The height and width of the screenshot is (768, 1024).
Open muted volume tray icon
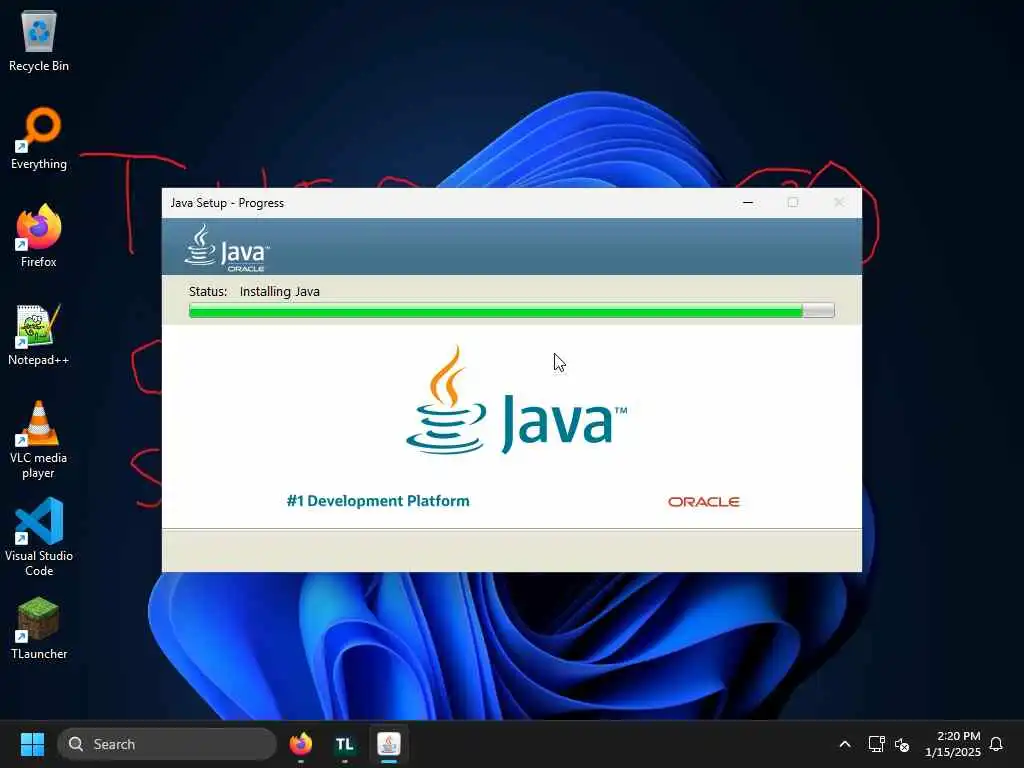(x=902, y=744)
